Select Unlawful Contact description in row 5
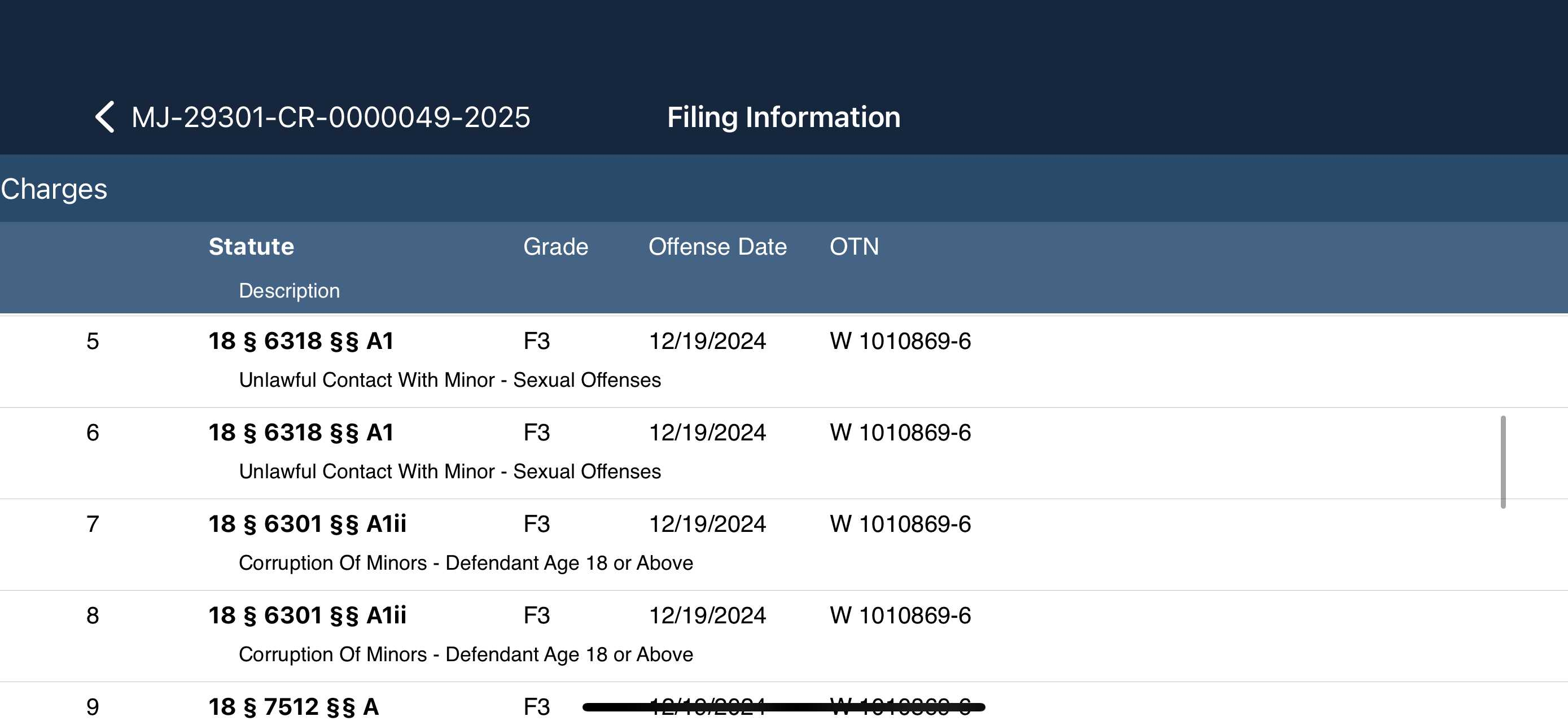Viewport: 1568px width, 725px height. pyautogui.click(x=450, y=380)
